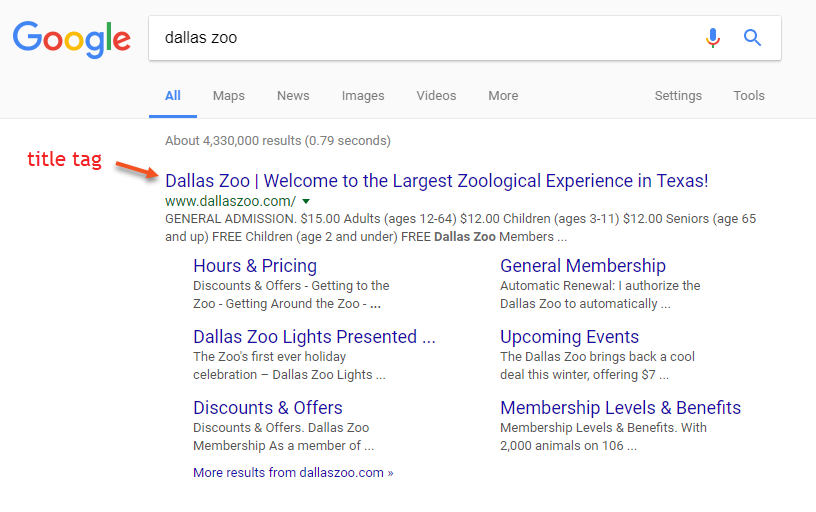The width and height of the screenshot is (816, 512).
Task: Click the voice search microphone icon
Action: click(x=712, y=38)
